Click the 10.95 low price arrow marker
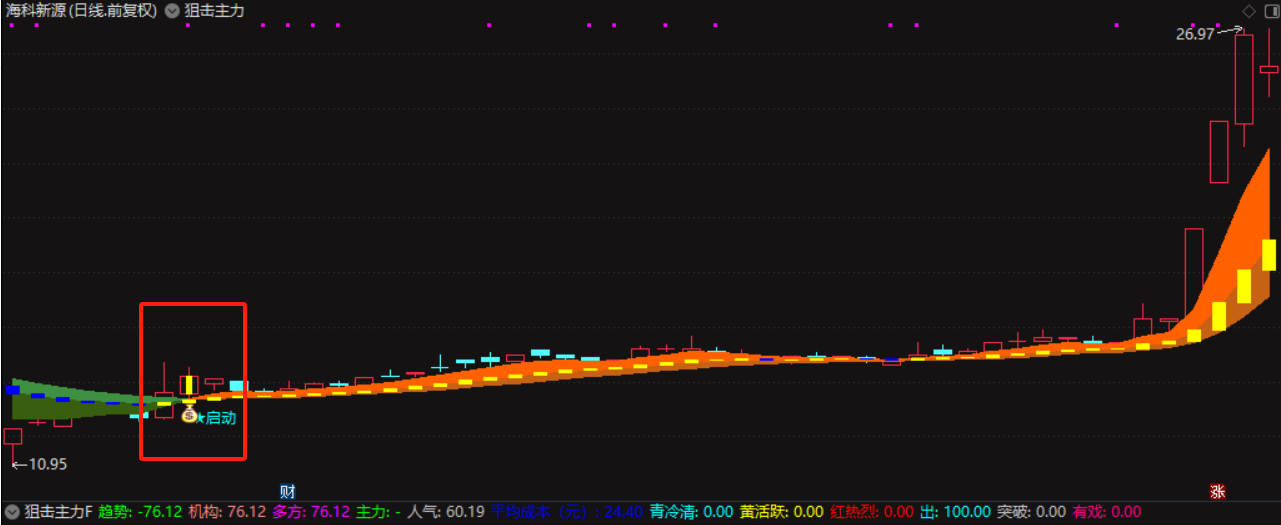This screenshot has height=525, width=1281. 39,464
